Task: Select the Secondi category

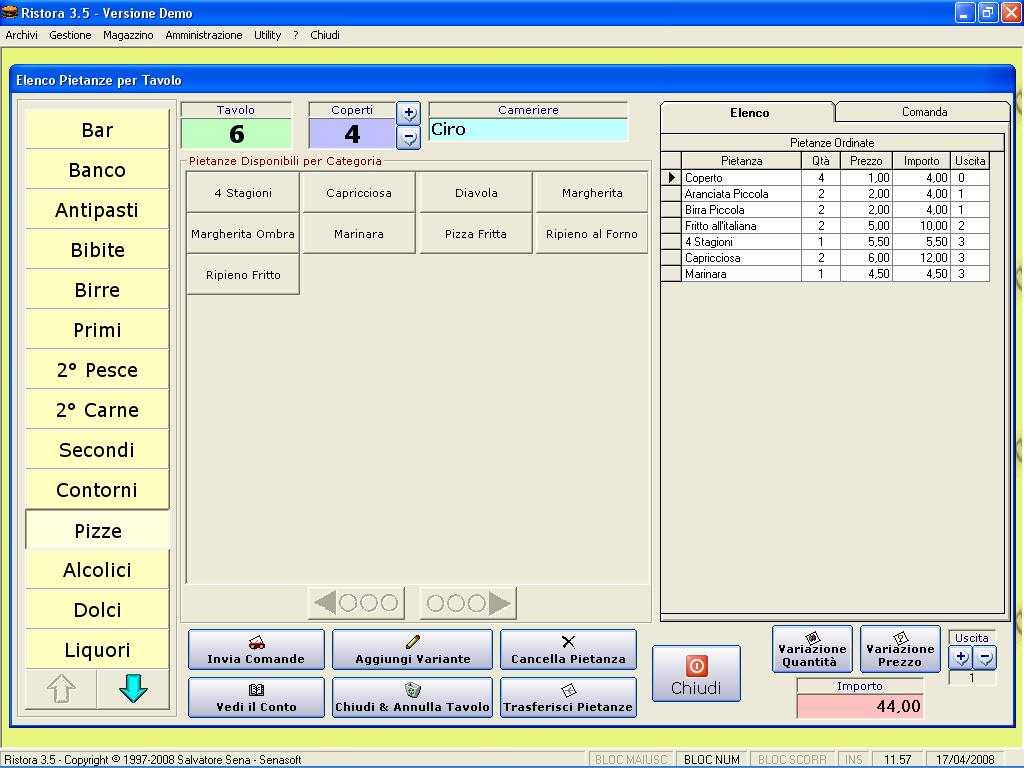Action: (97, 450)
